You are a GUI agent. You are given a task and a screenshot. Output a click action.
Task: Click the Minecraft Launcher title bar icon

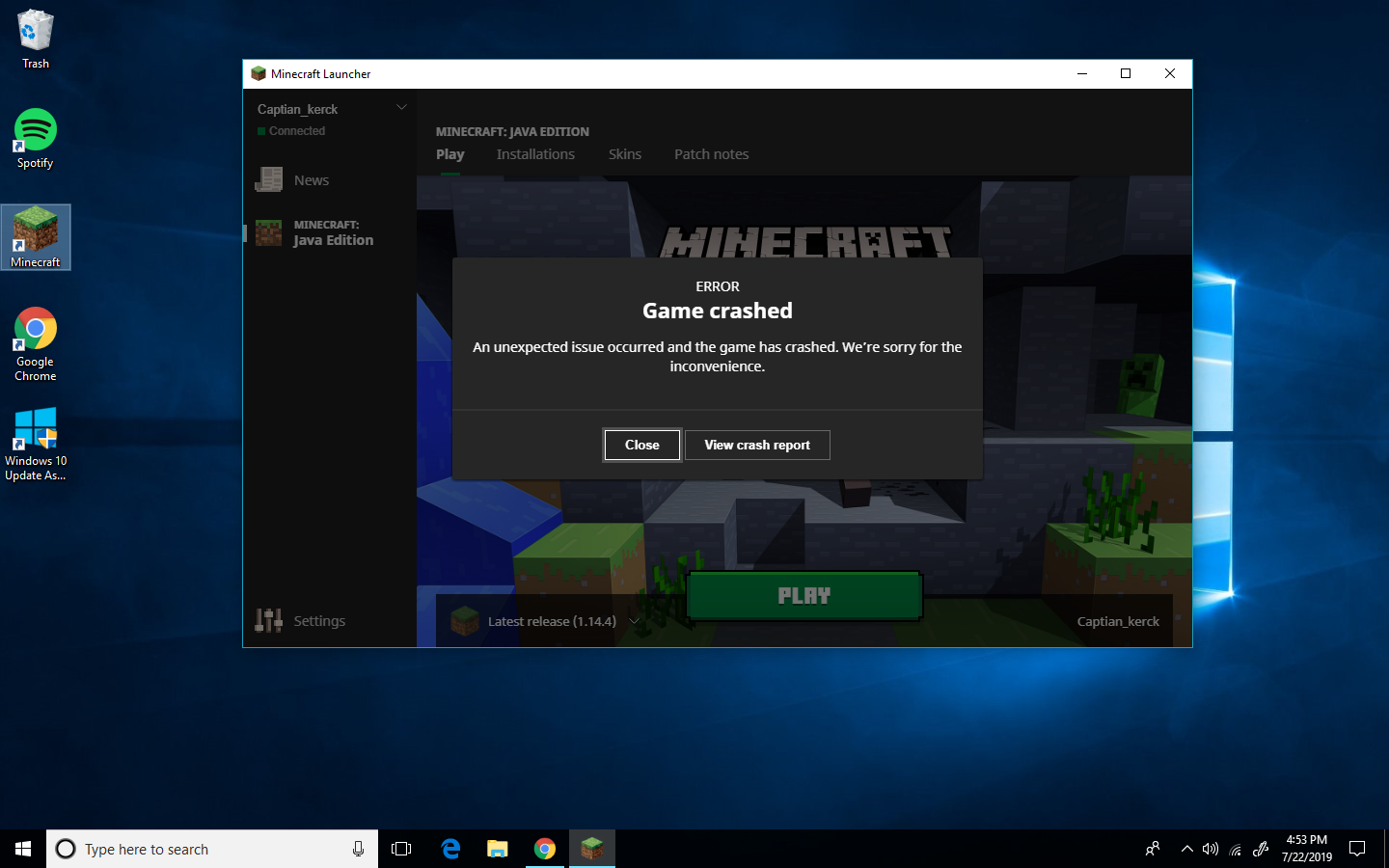(258, 73)
